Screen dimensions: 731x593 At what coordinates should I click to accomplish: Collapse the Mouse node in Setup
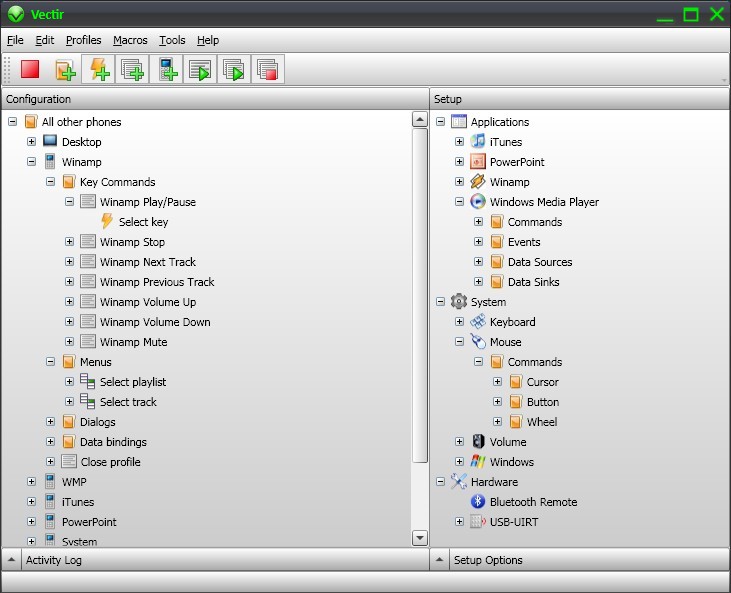[459, 342]
